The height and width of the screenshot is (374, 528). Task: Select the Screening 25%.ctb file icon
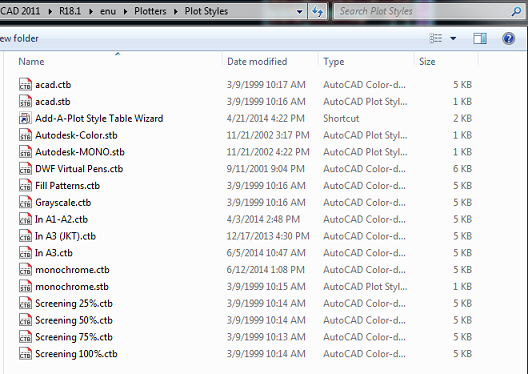pos(25,303)
